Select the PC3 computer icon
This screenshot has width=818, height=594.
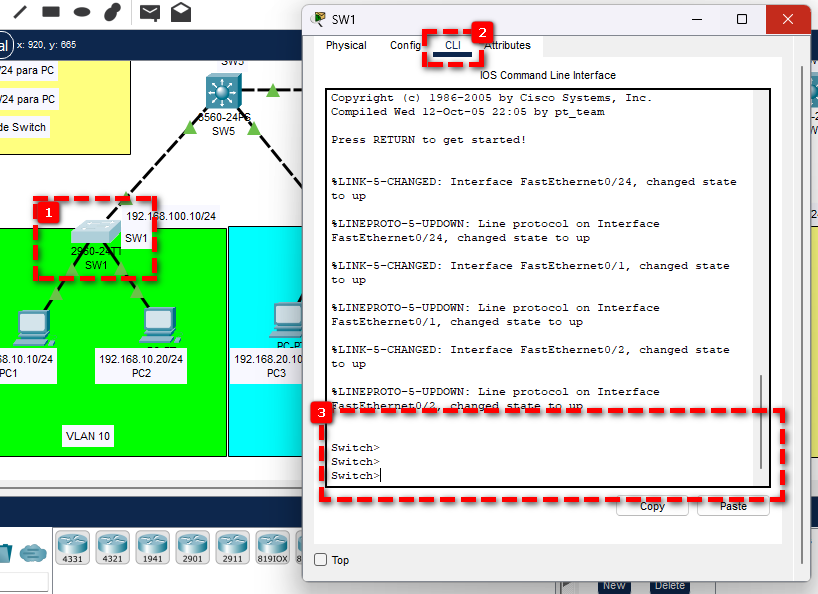pyautogui.click(x=287, y=319)
